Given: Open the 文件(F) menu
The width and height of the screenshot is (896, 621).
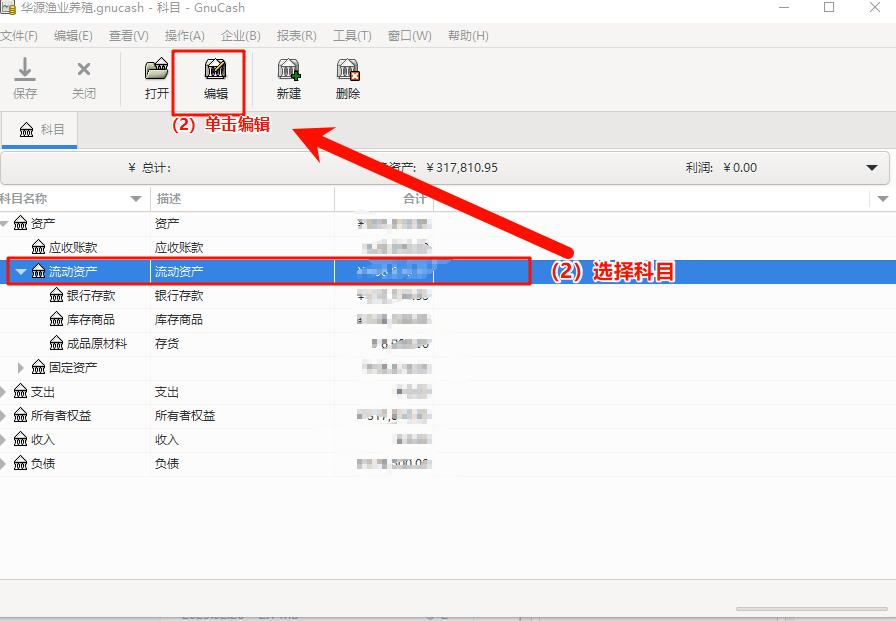Looking at the screenshot, I should click(19, 36).
